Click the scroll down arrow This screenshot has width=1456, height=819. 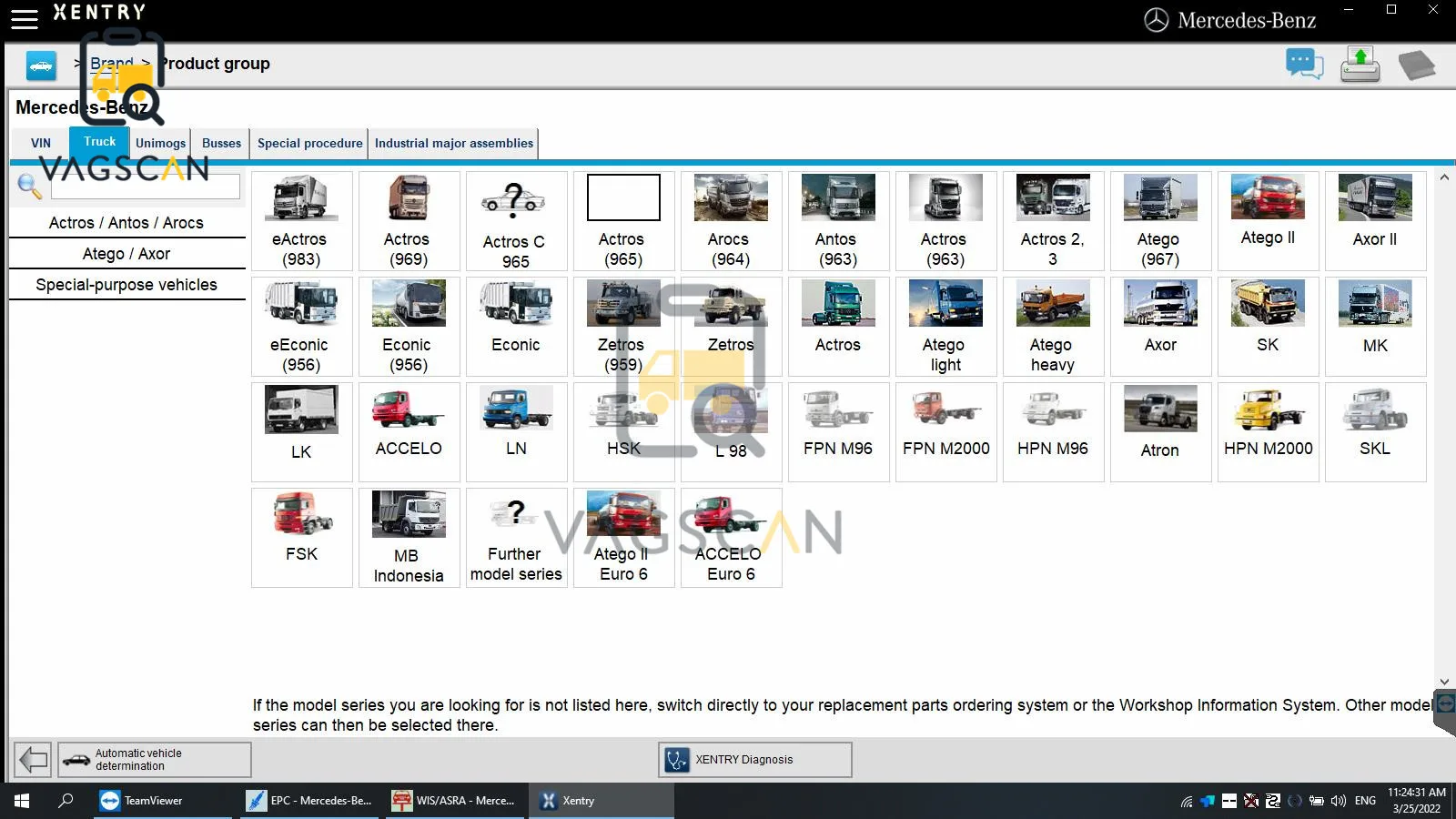tap(1444, 681)
